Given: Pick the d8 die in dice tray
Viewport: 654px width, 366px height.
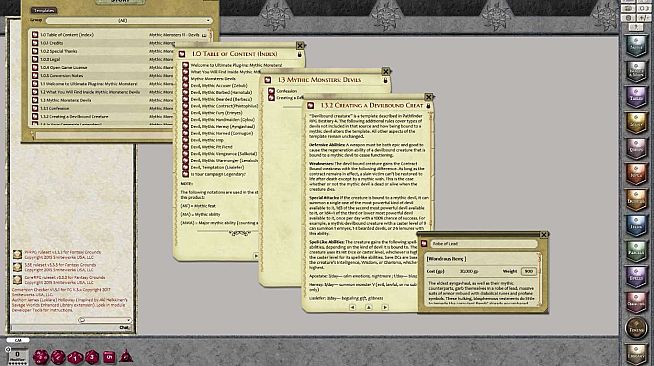Looking at the screenshot, I should point(92,357).
